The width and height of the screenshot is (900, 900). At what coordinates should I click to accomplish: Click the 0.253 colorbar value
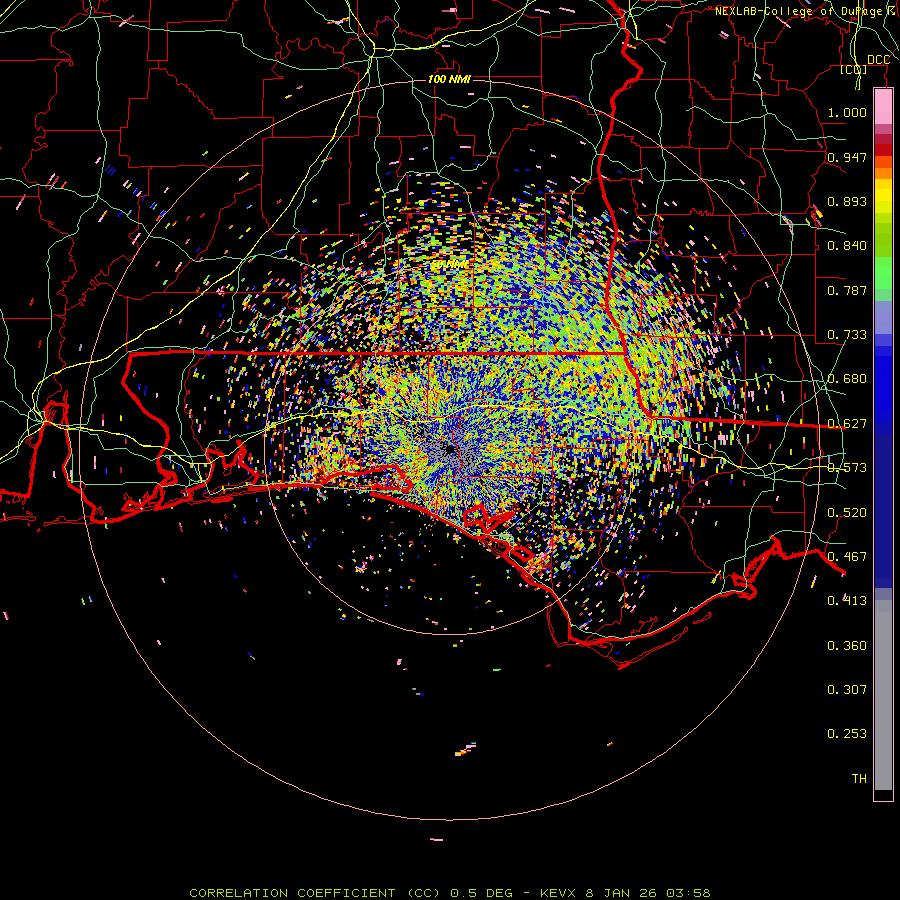(847, 734)
